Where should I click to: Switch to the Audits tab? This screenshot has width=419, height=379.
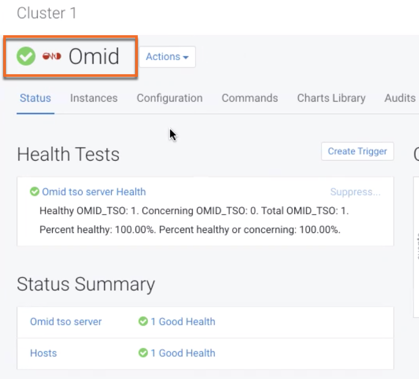(x=400, y=98)
